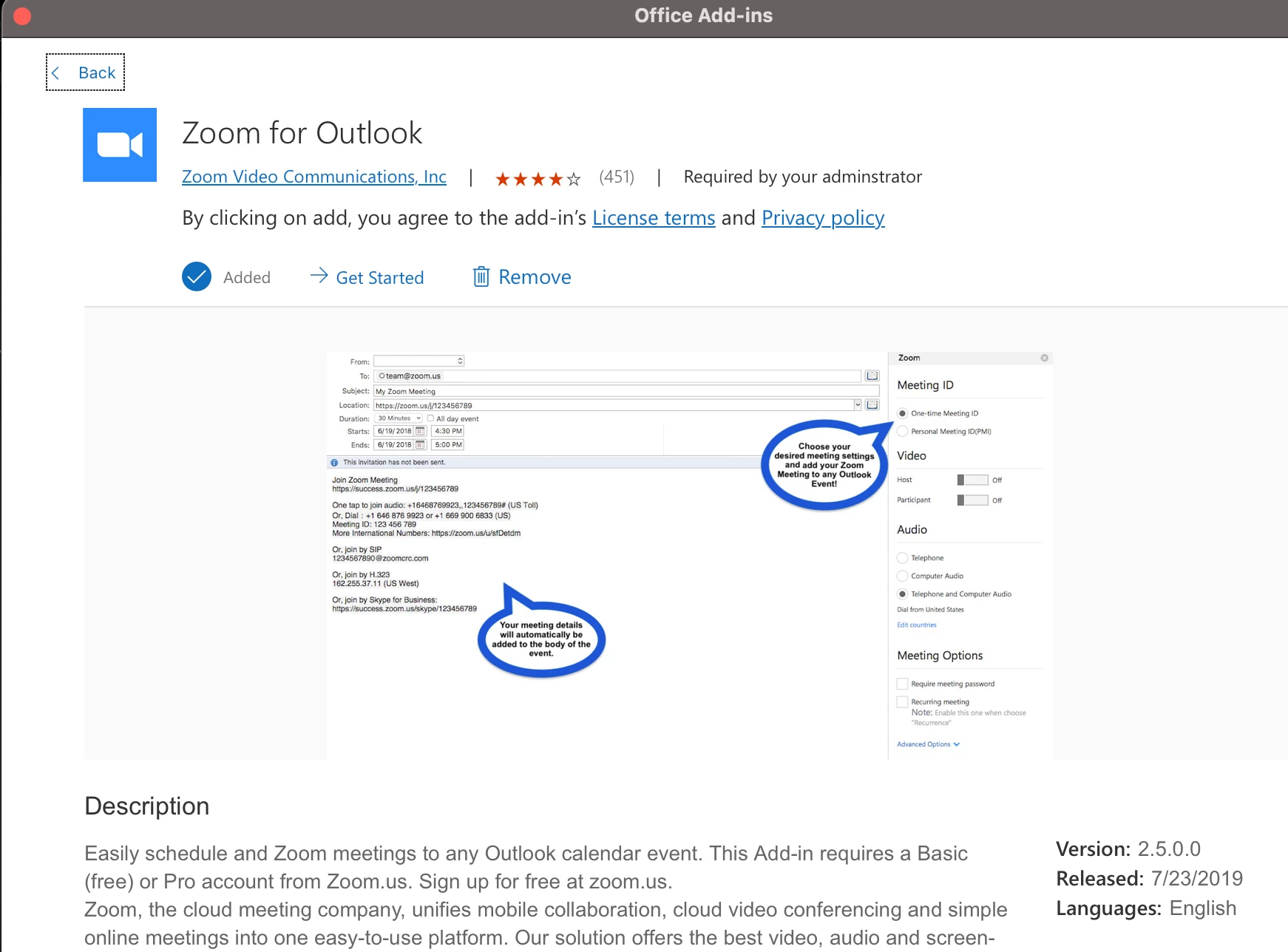The height and width of the screenshot is (952, 1288).
Task: Close the Office Add-ins window
Action: point(22,16)
